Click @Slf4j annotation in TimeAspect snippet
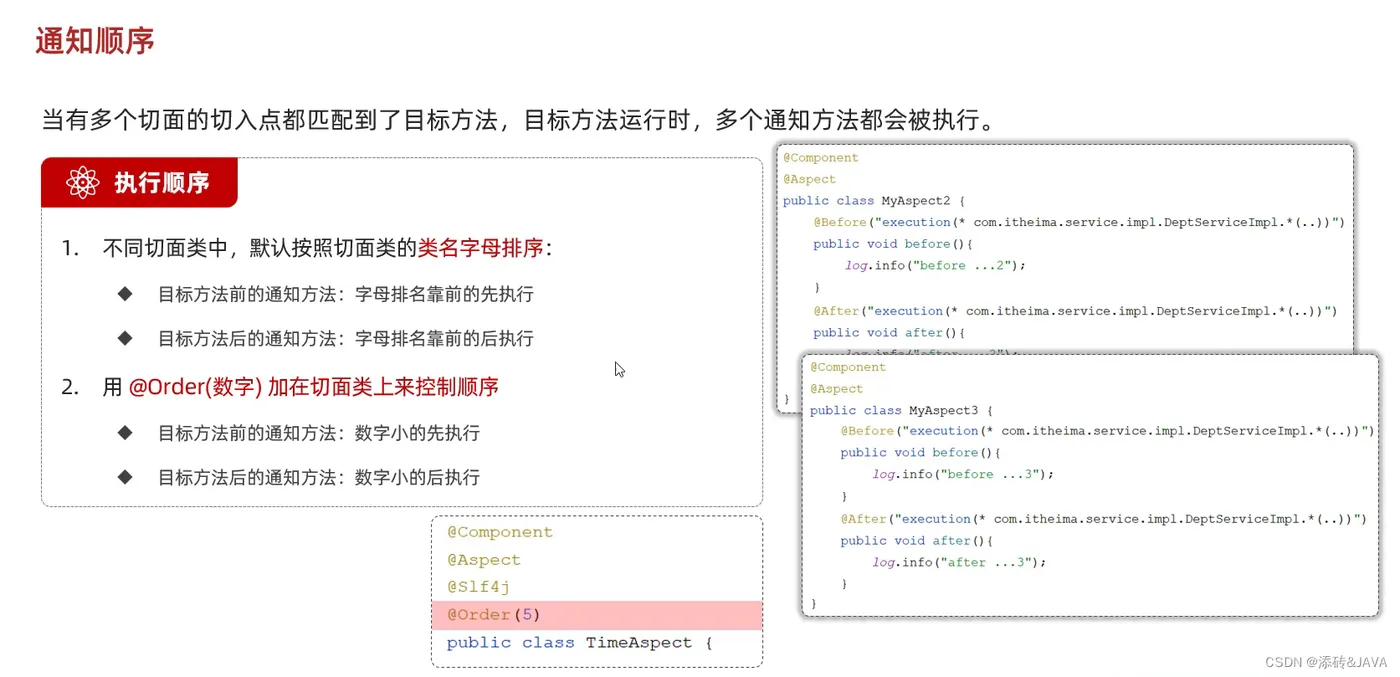The height and width of the screenshot is (677, 1400). pos(478,587)
